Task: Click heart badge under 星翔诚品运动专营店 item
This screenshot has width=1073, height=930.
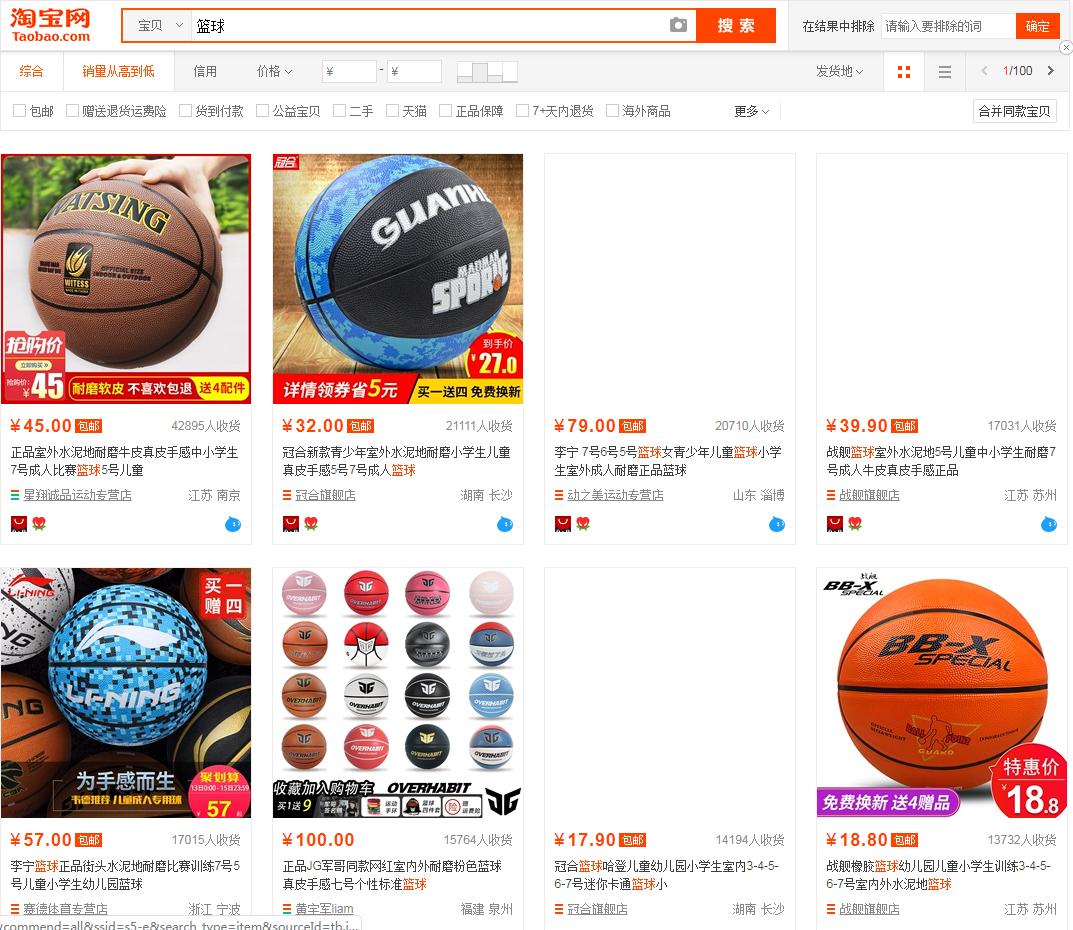Action: pos(39,524)
